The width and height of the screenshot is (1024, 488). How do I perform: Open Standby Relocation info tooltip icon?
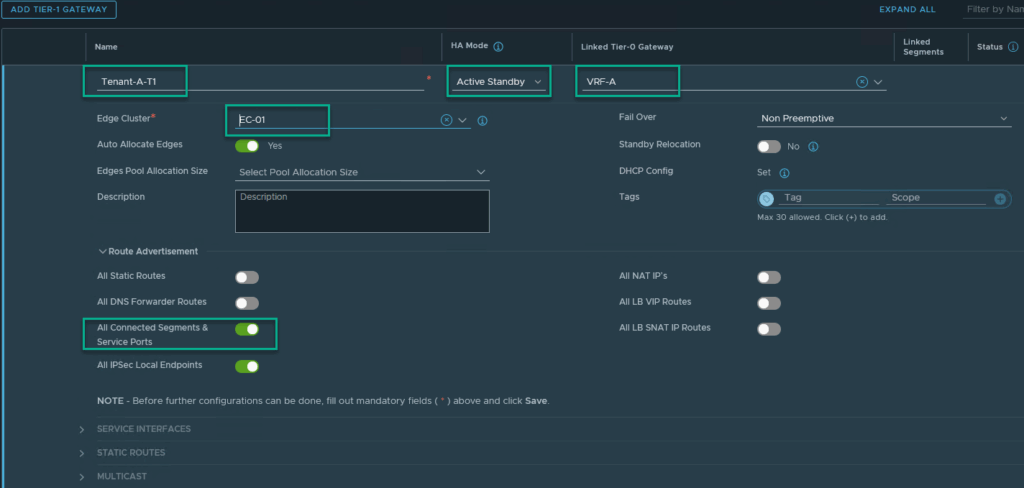(813, 146)
